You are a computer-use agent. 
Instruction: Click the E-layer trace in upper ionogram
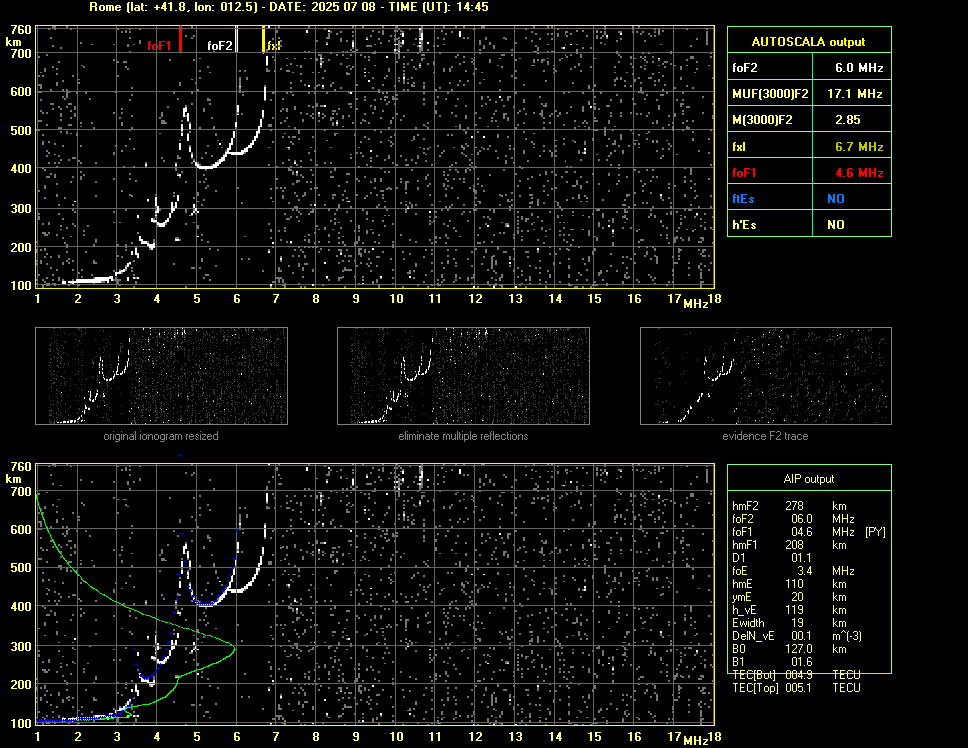tap(90, 281)
